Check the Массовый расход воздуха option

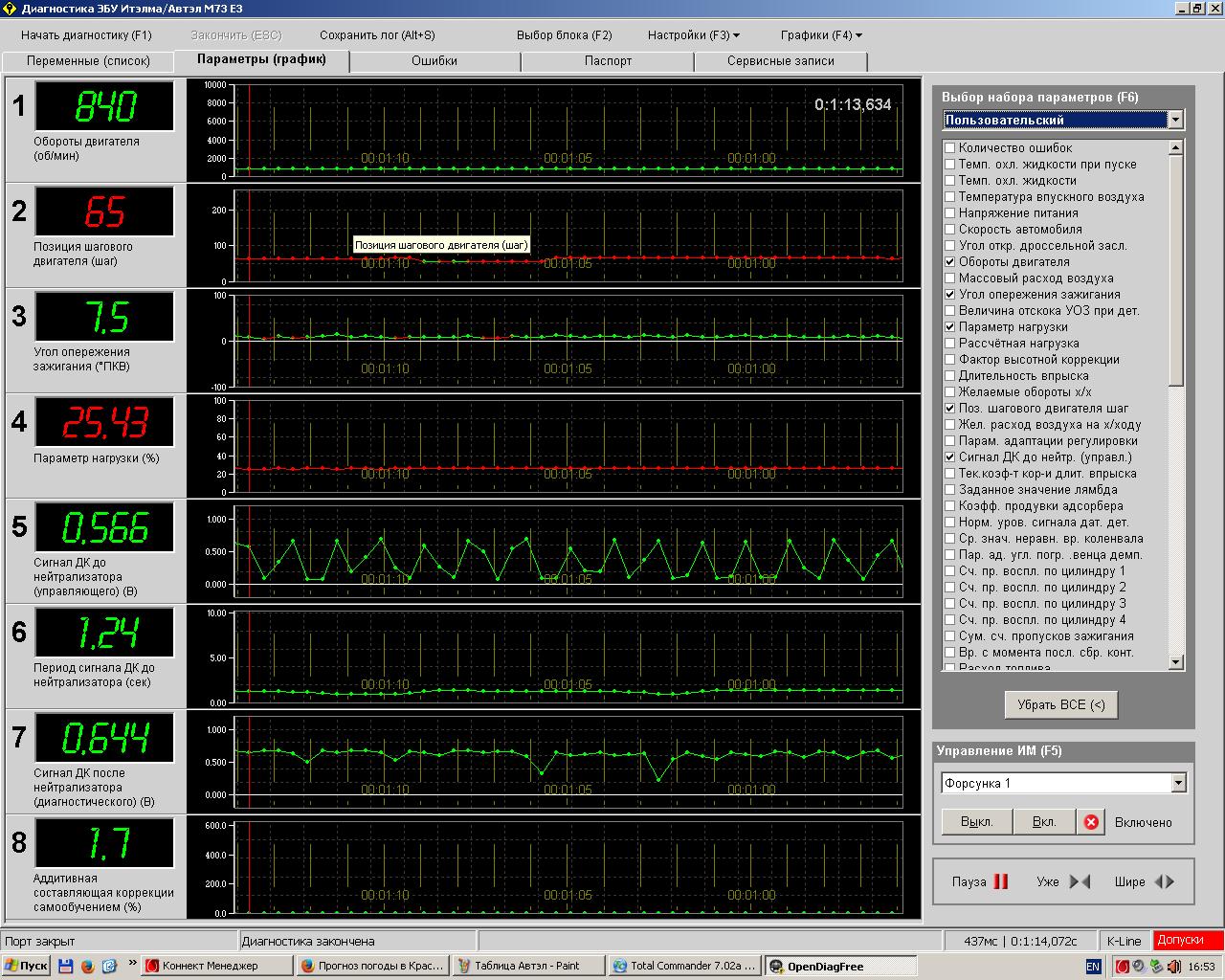point(950,278)
